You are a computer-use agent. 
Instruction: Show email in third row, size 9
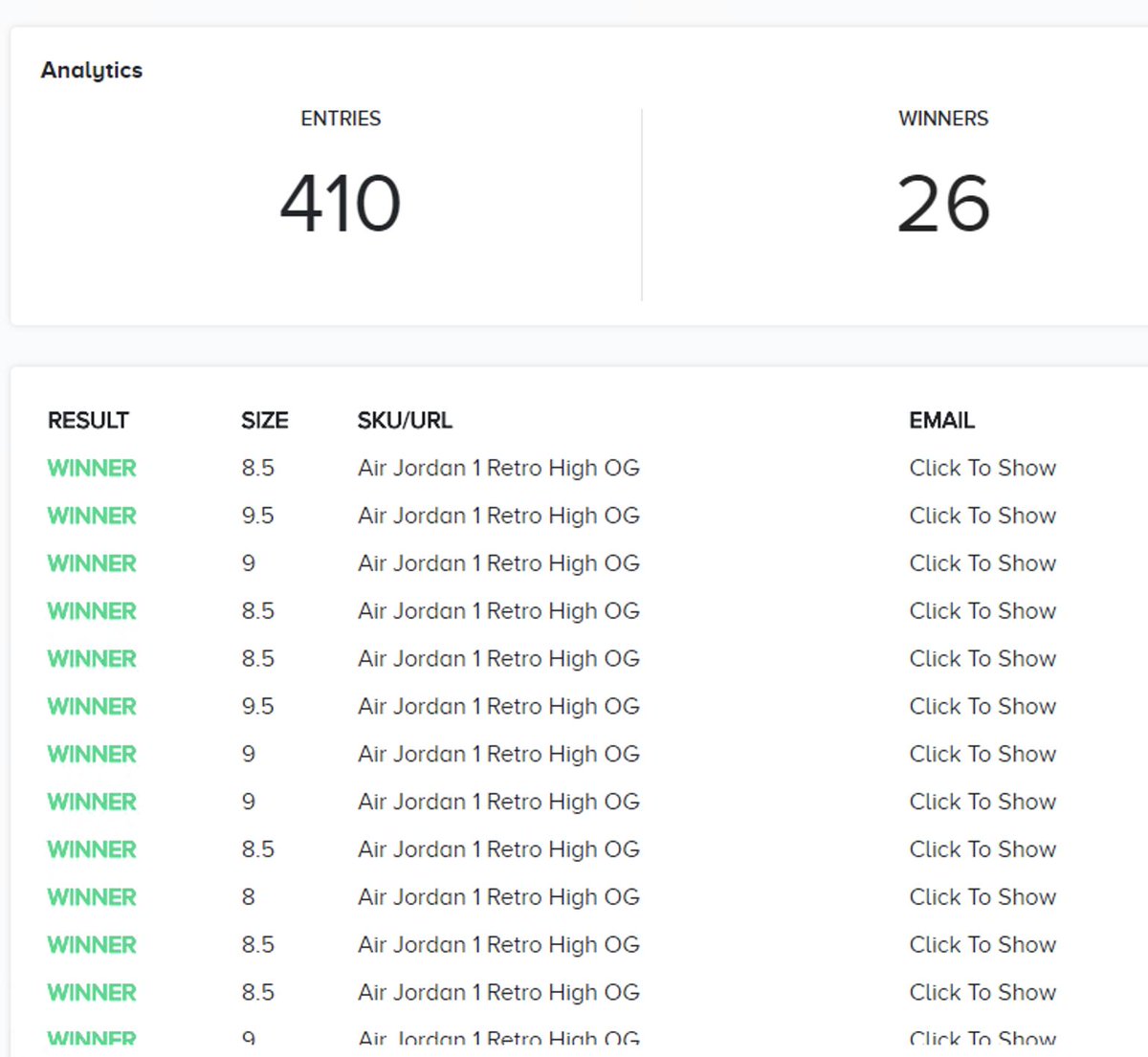point(982,563)
